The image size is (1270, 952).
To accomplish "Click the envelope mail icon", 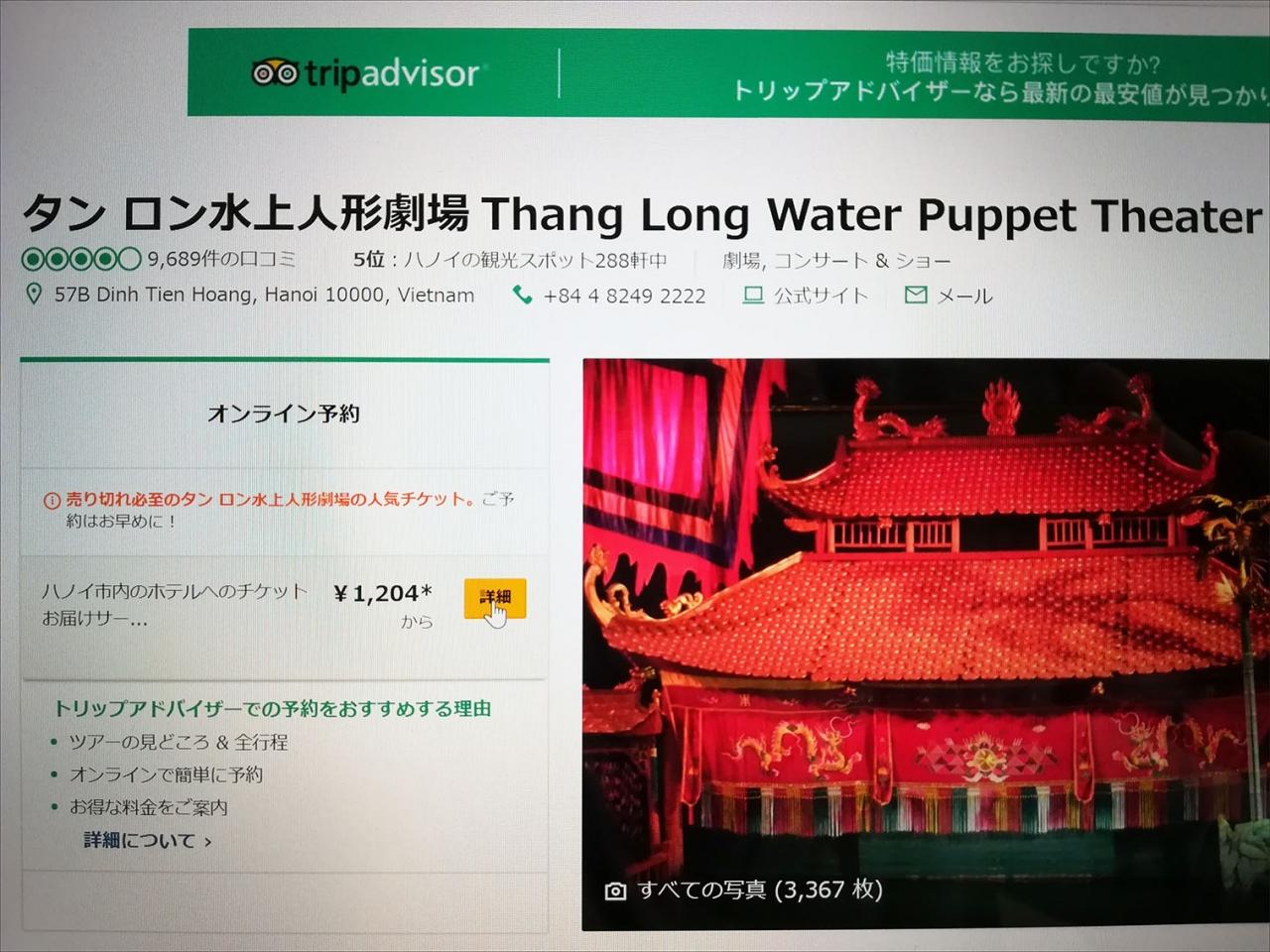I will (916, 295).
